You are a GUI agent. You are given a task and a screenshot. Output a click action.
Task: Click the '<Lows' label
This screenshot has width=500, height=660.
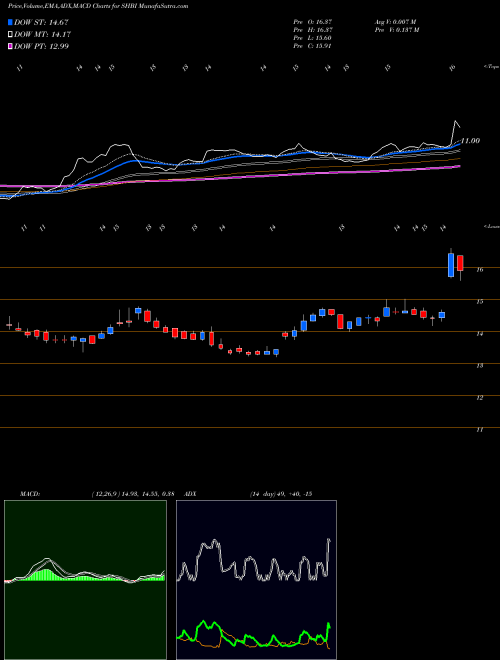491,226
